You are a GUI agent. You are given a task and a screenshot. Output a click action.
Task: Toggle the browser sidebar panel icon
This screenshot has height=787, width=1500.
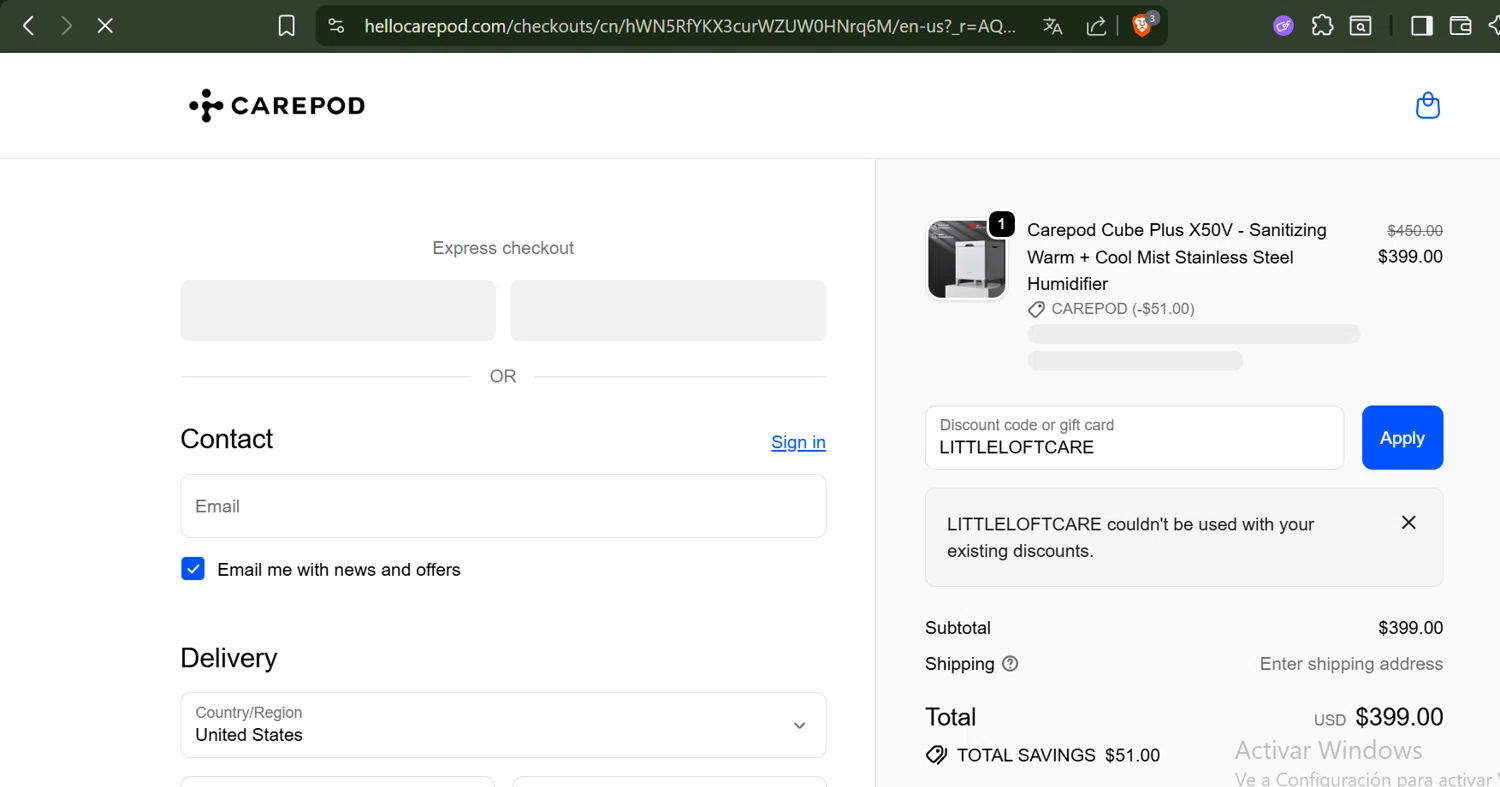pos(1422,26)
